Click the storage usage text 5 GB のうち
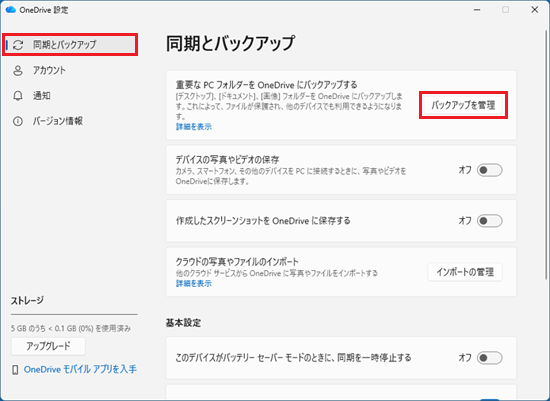 71,328
